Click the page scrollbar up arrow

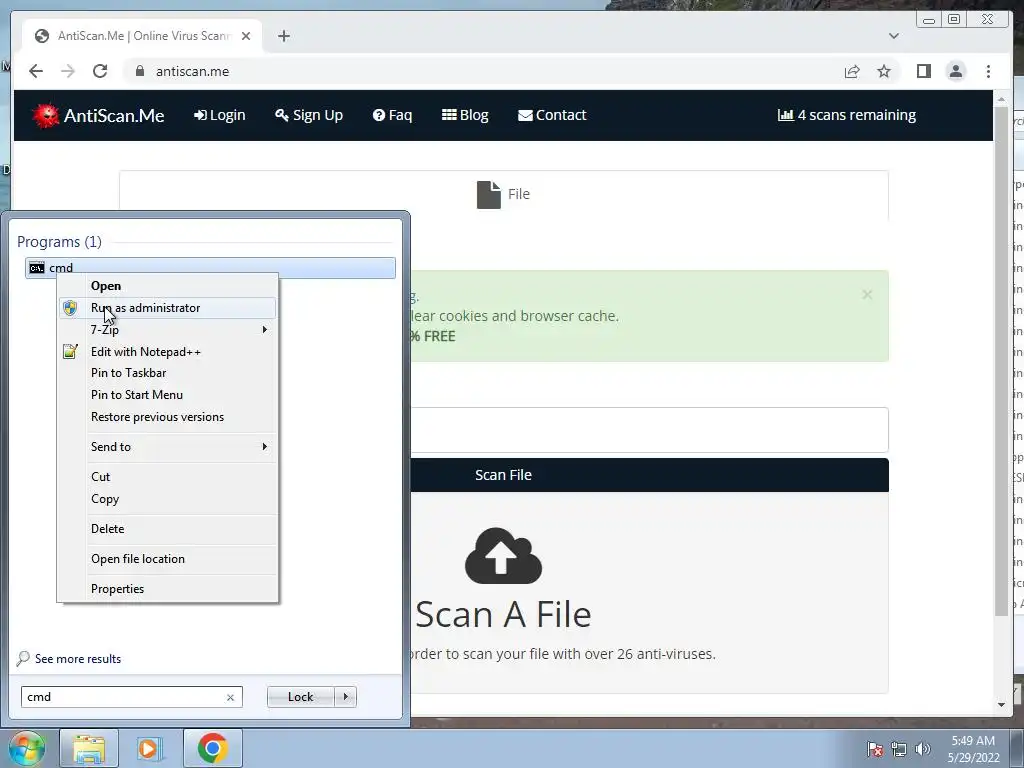click(1001, 99)
